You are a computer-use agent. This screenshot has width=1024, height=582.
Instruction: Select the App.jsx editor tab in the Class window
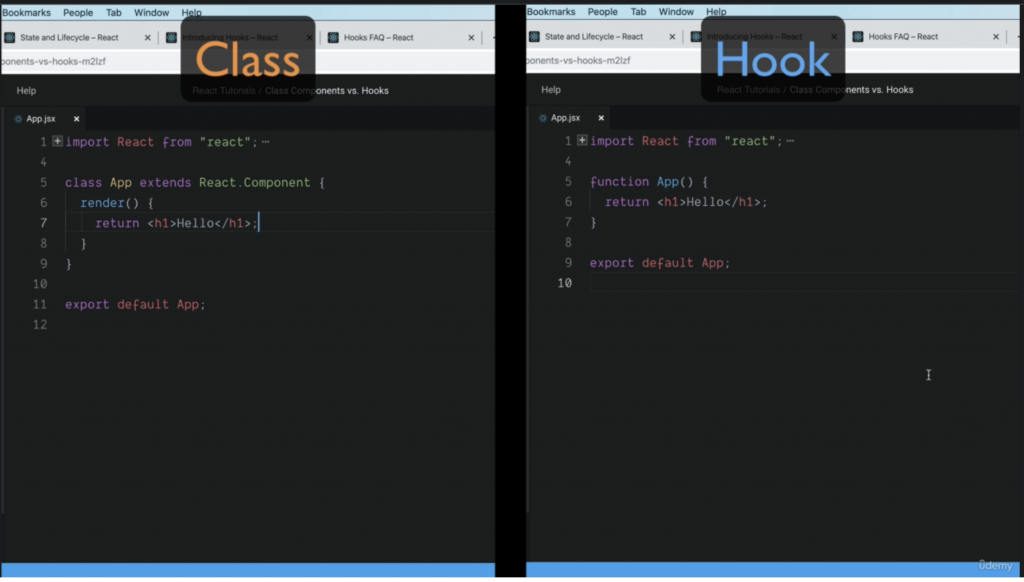pyautogui.click(x=46, y=119)
